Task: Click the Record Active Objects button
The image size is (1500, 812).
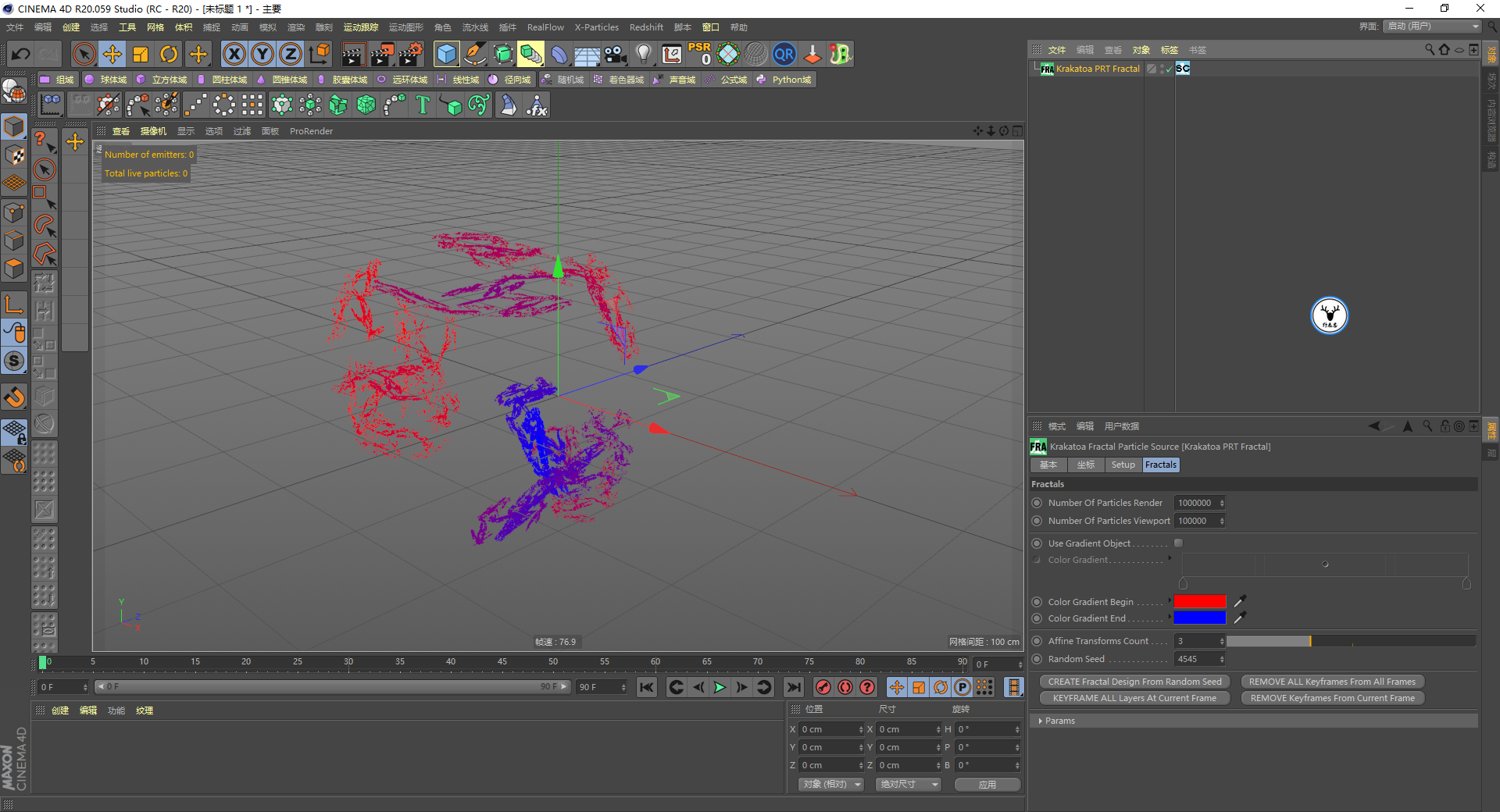Action: (x=823, y=687)
